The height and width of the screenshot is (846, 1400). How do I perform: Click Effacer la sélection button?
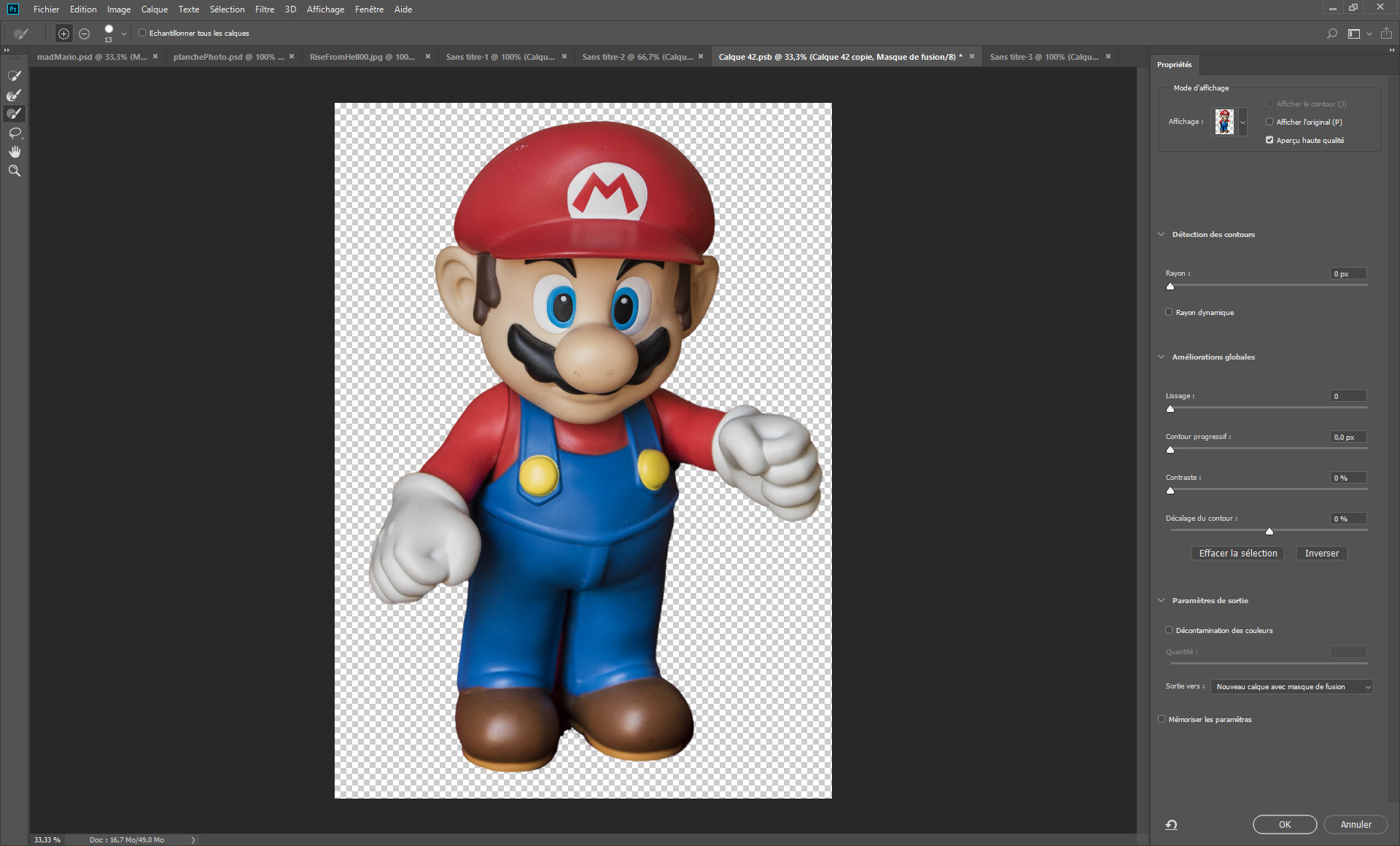[x=1238, y=554]
